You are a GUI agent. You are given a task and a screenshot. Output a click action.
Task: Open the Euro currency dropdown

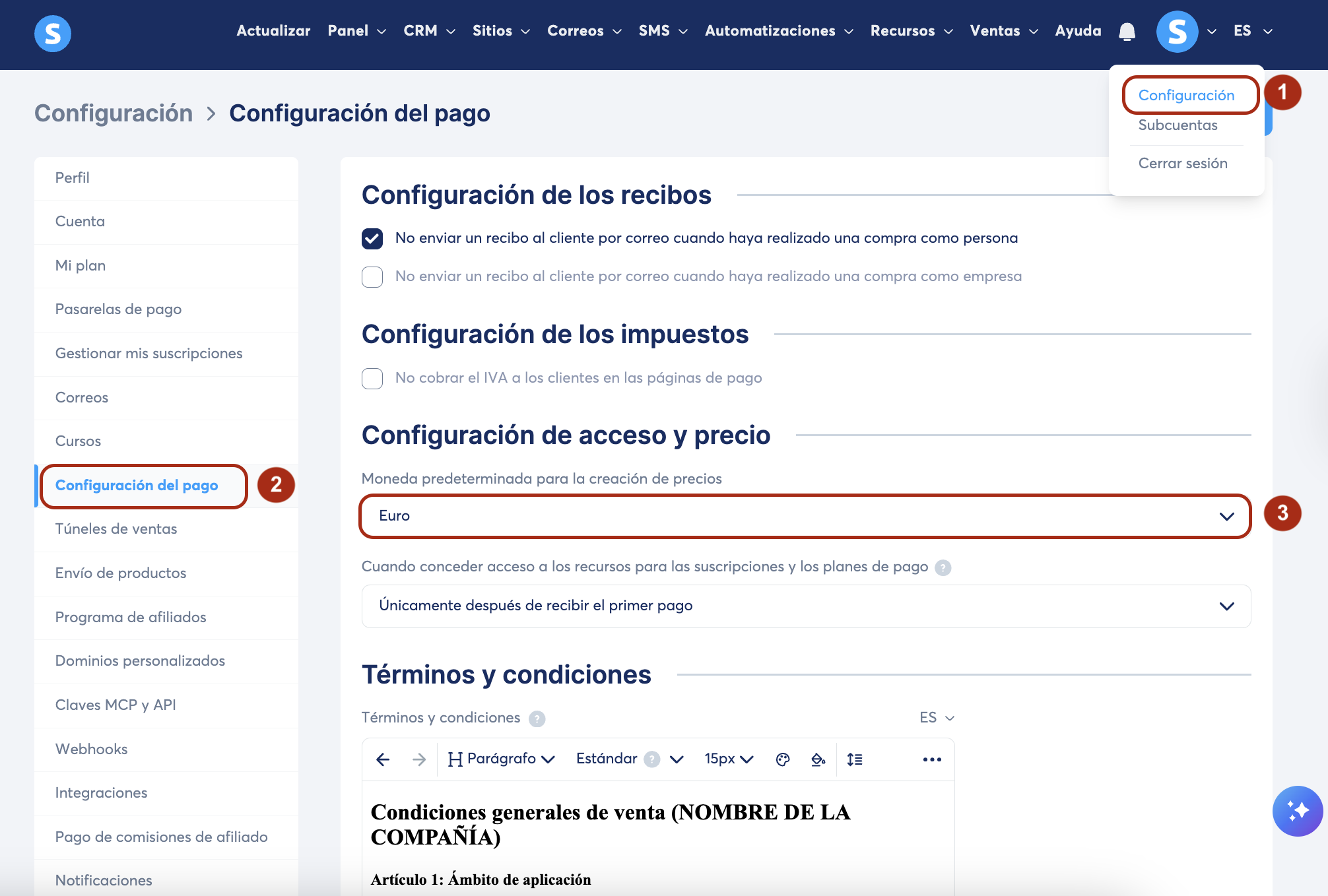805,516
